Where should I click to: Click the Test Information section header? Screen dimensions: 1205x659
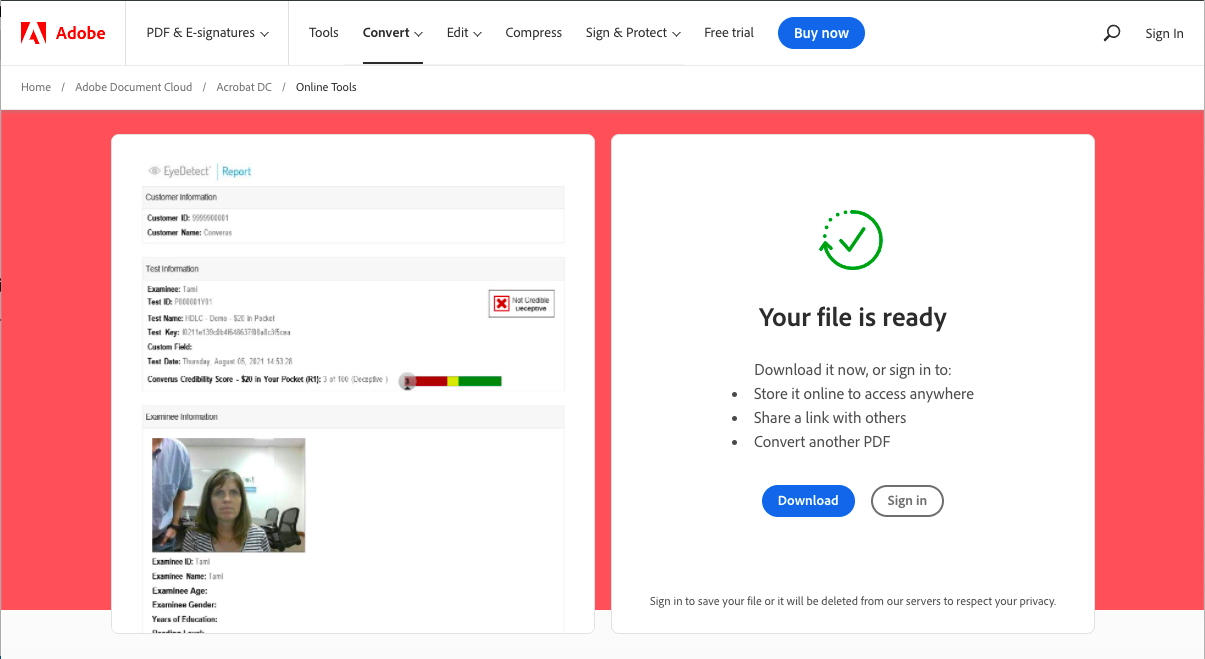coord(353,269)
